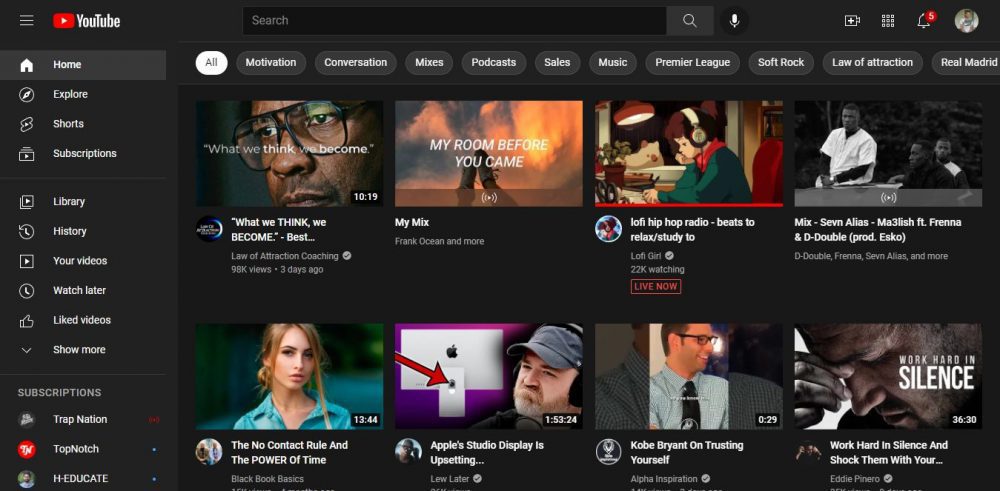Click the 22K watching text

658,269
